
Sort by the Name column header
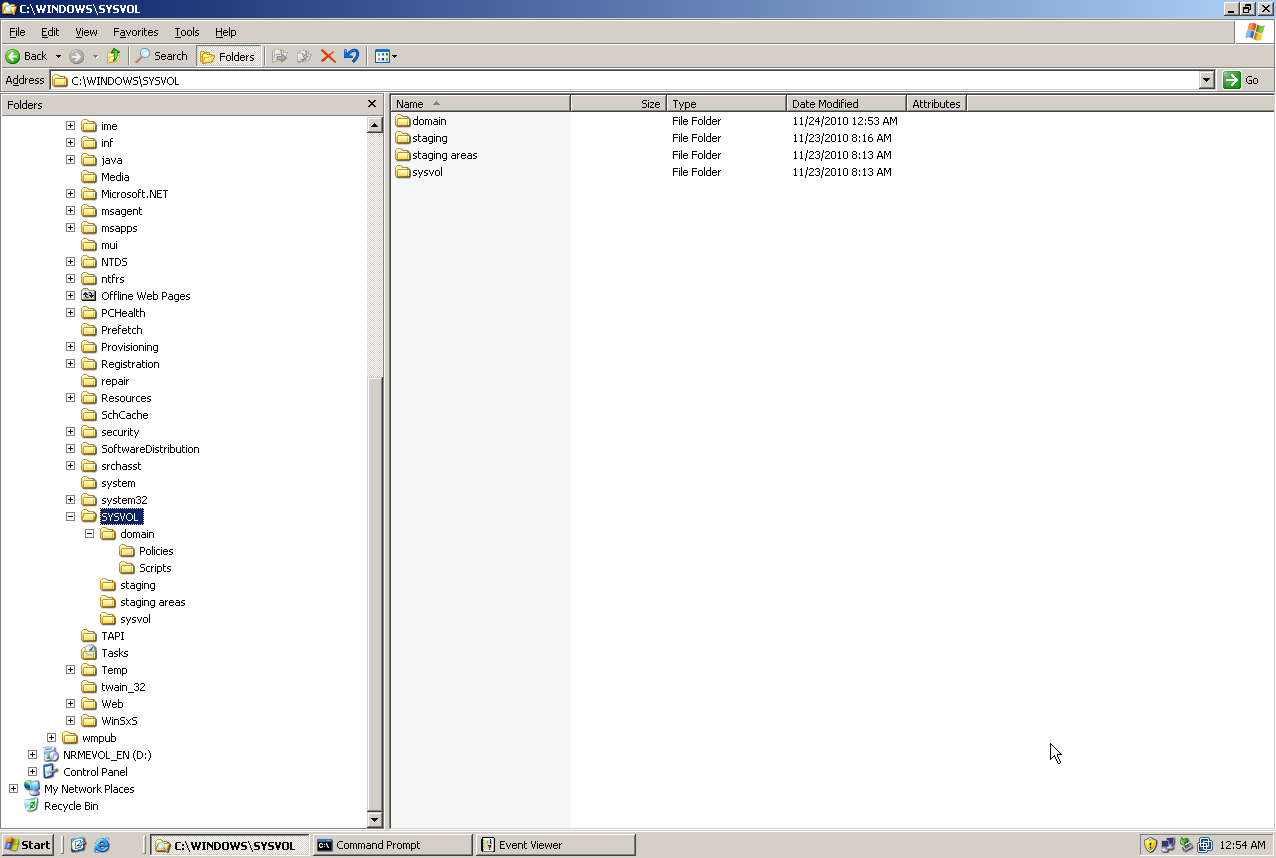point(480,104)
